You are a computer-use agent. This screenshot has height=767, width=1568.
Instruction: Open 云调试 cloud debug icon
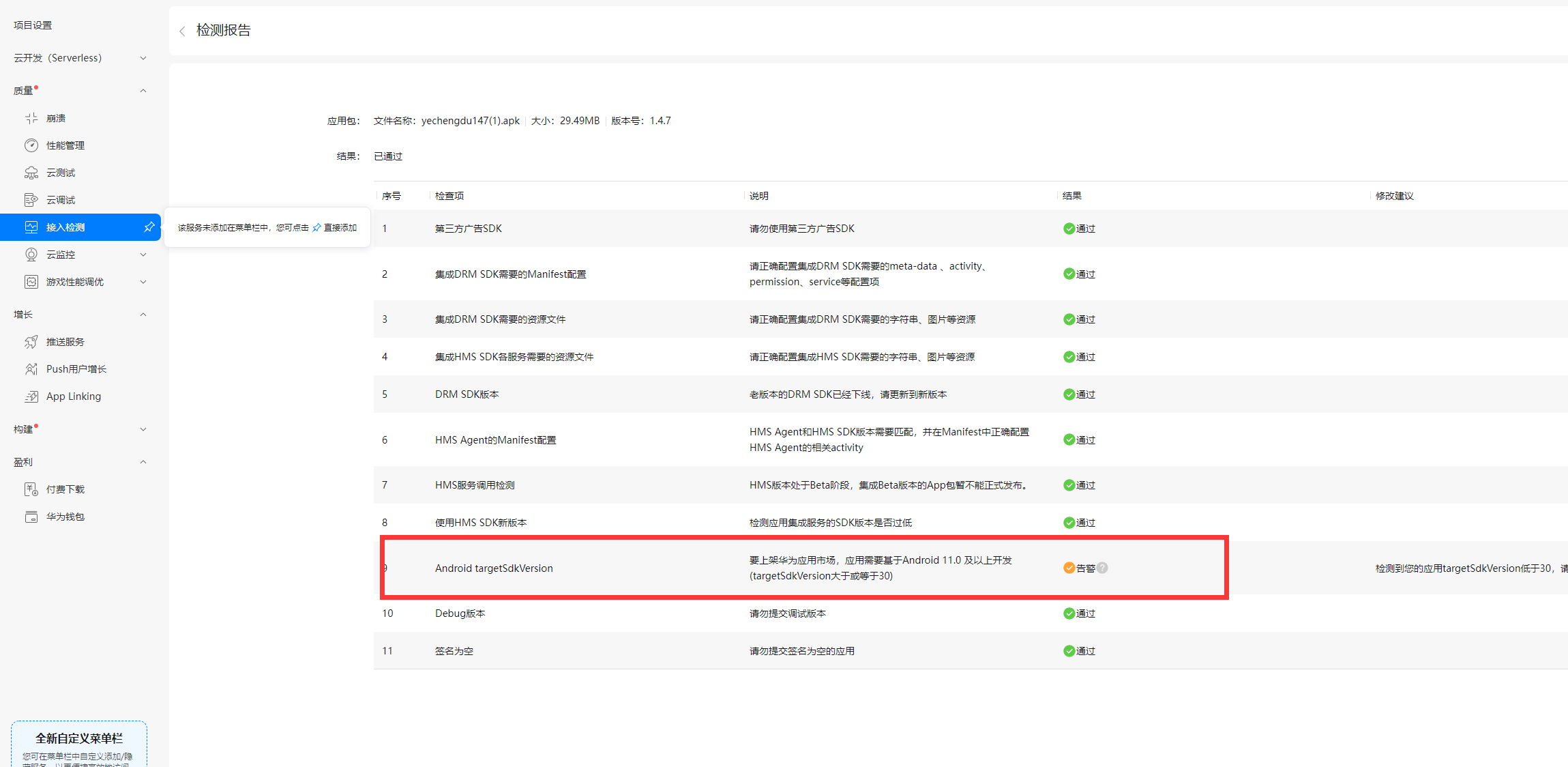[x=31, y=200]
